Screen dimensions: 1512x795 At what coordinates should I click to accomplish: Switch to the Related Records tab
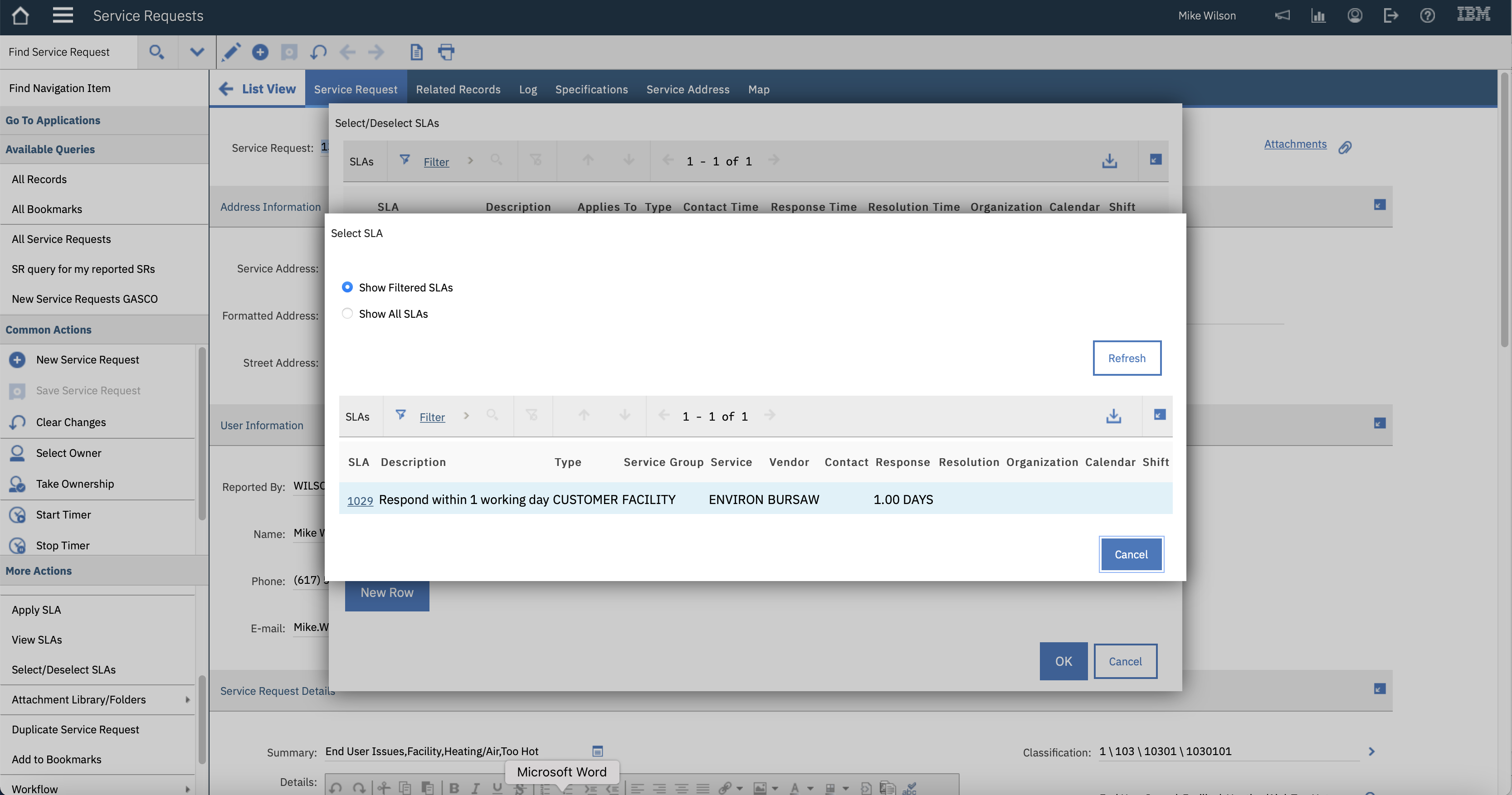pos(458,89)
